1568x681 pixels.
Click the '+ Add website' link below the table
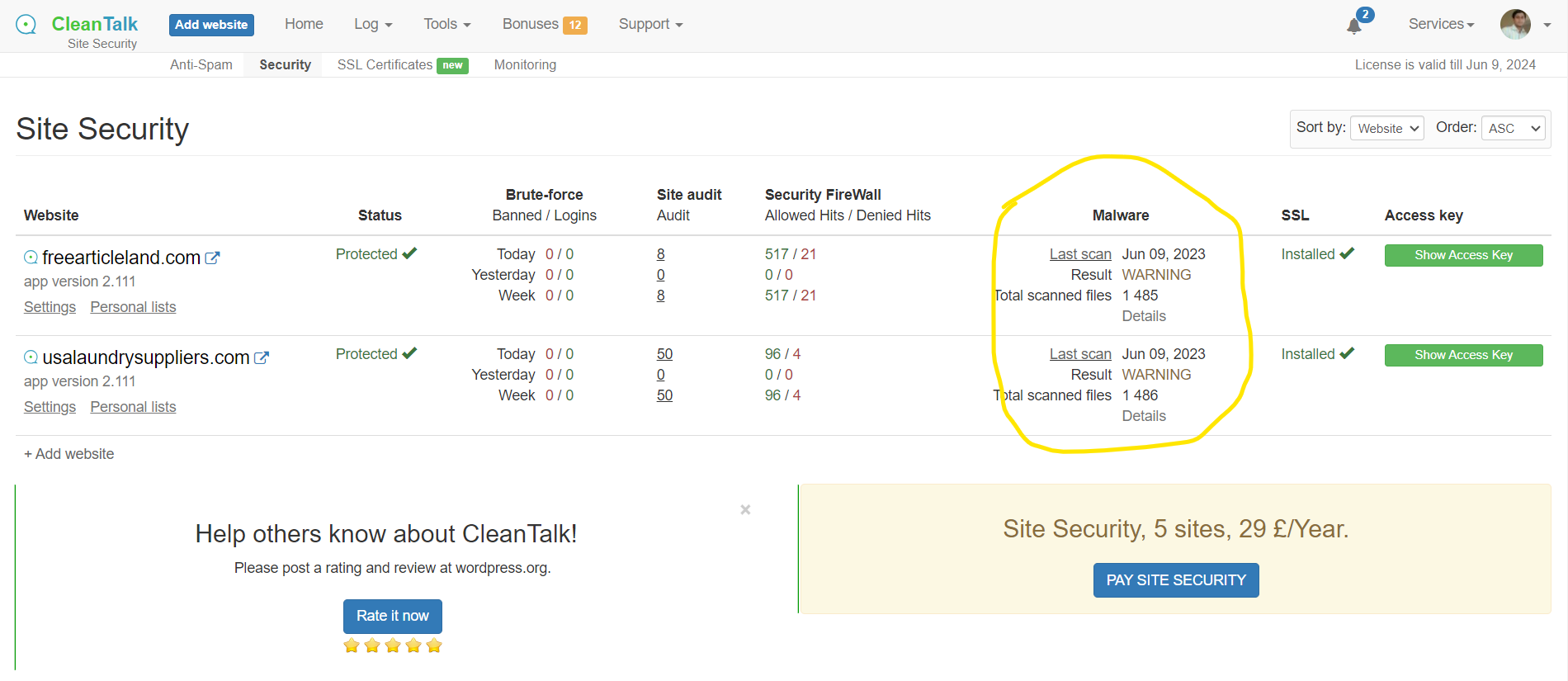tap(69, 454)
